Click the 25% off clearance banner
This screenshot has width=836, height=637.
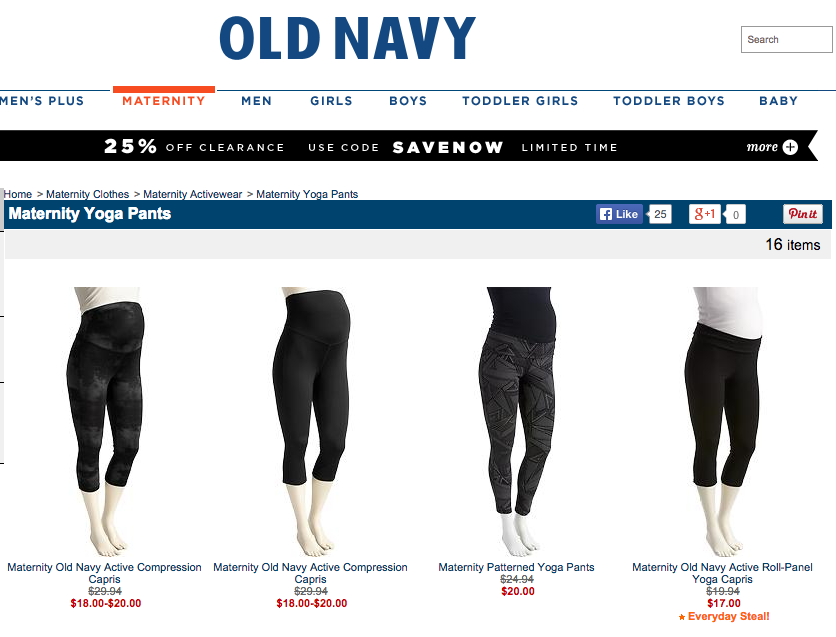[409, 146]
